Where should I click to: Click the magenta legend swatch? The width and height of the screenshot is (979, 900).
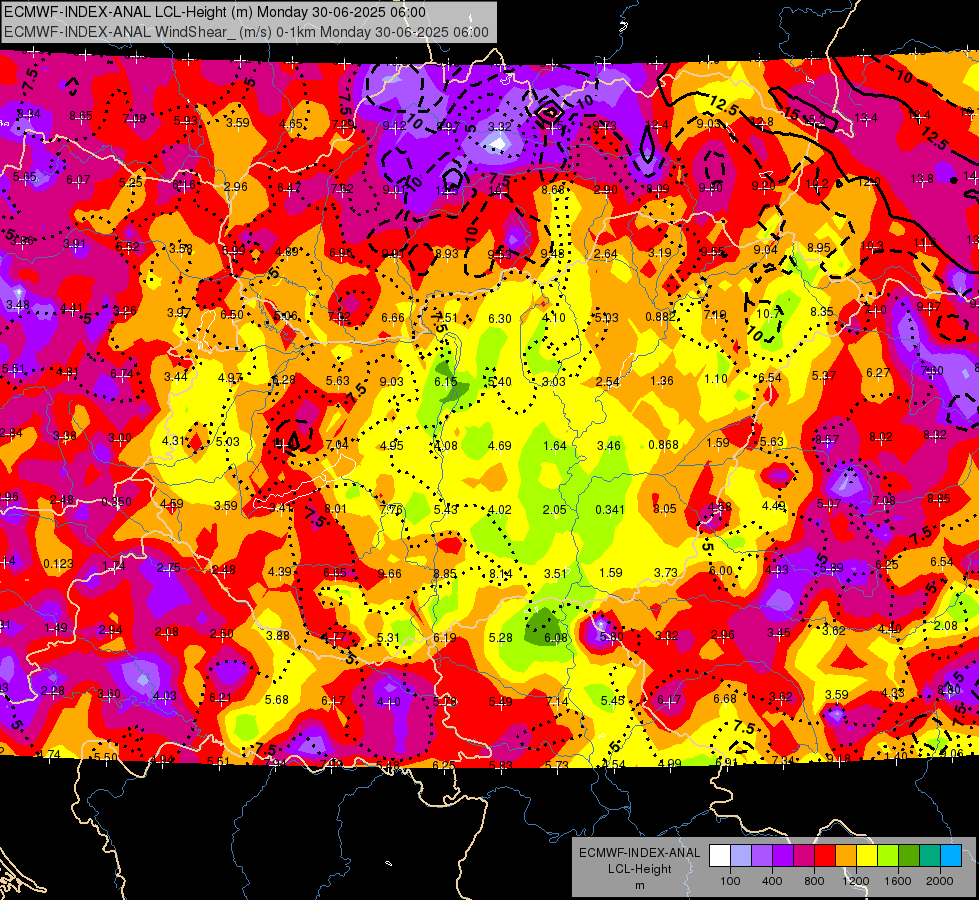(804, 856)
